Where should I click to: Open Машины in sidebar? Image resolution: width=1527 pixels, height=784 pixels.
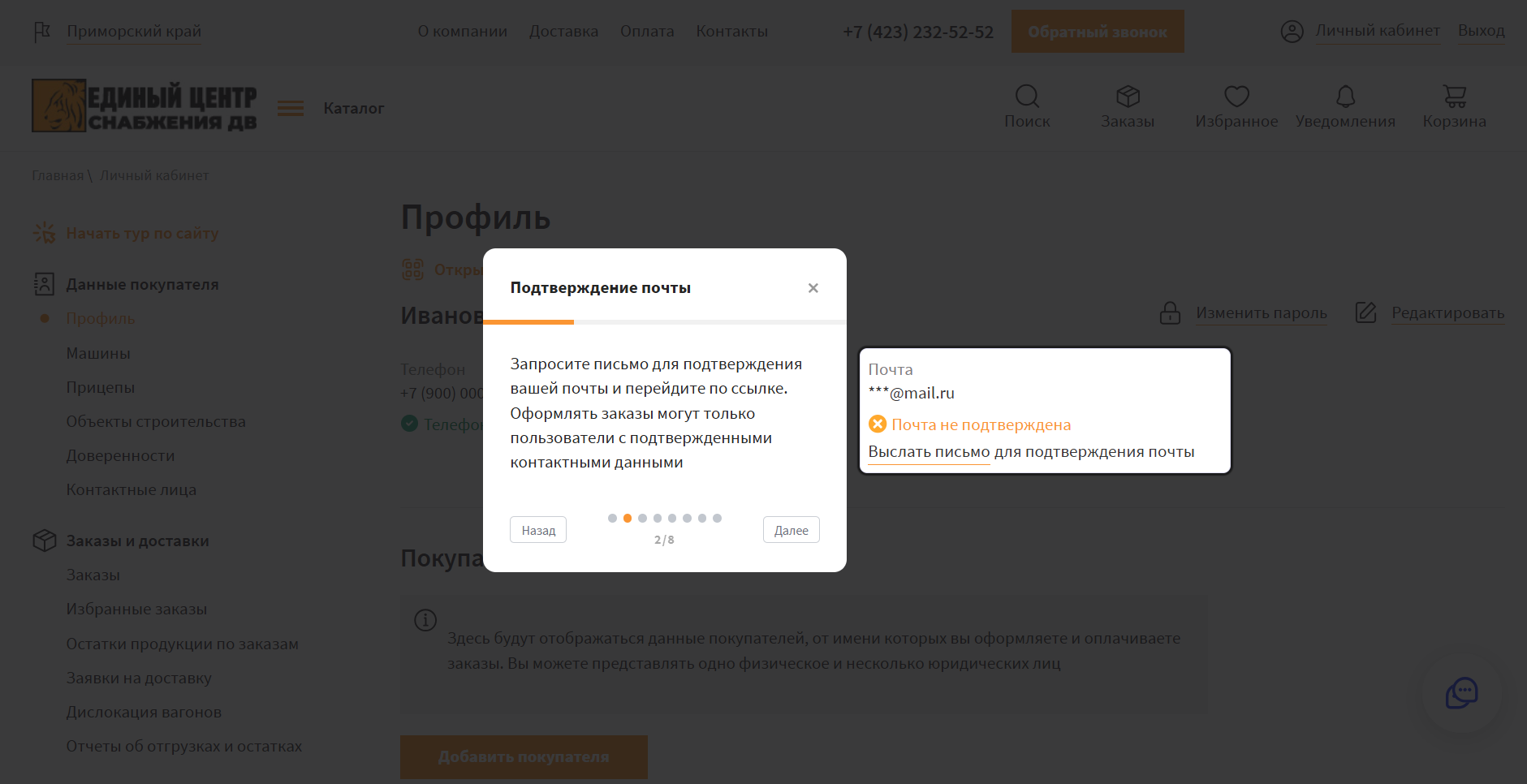(98, 354)
